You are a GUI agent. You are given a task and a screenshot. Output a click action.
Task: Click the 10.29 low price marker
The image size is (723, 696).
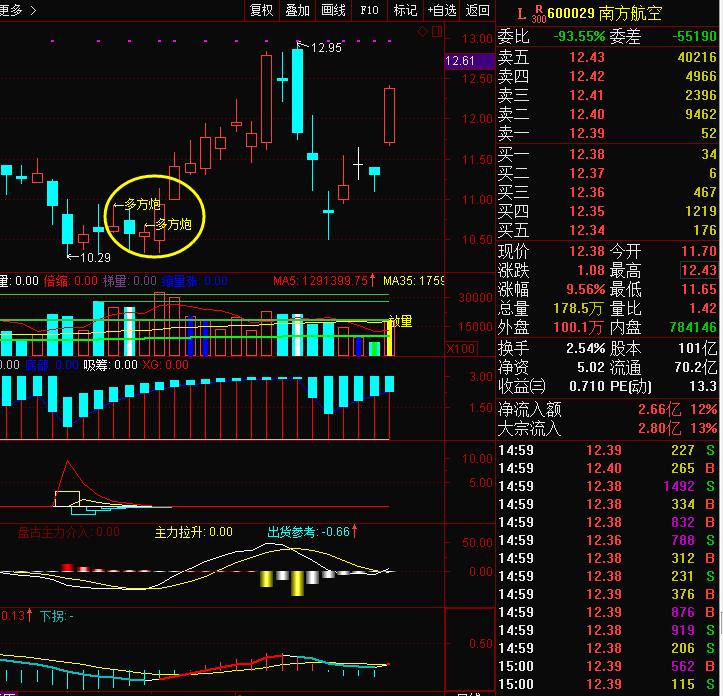tap(93, 257)
